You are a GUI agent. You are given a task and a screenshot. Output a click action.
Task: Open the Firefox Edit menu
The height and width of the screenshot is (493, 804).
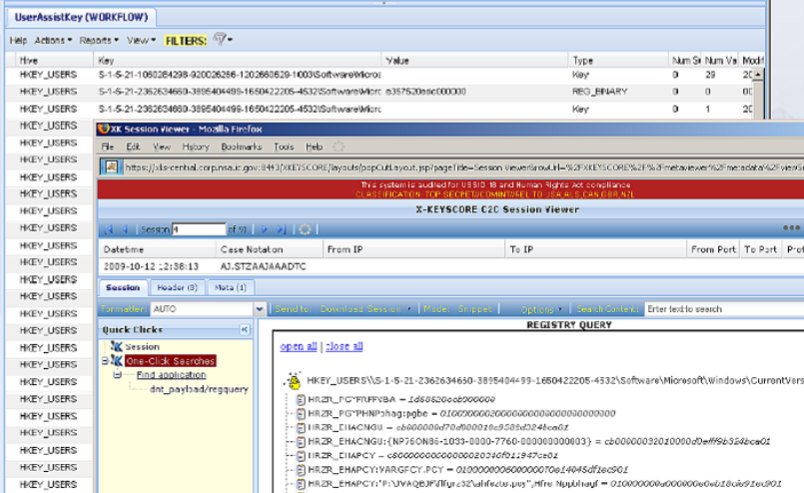(133, 147)
